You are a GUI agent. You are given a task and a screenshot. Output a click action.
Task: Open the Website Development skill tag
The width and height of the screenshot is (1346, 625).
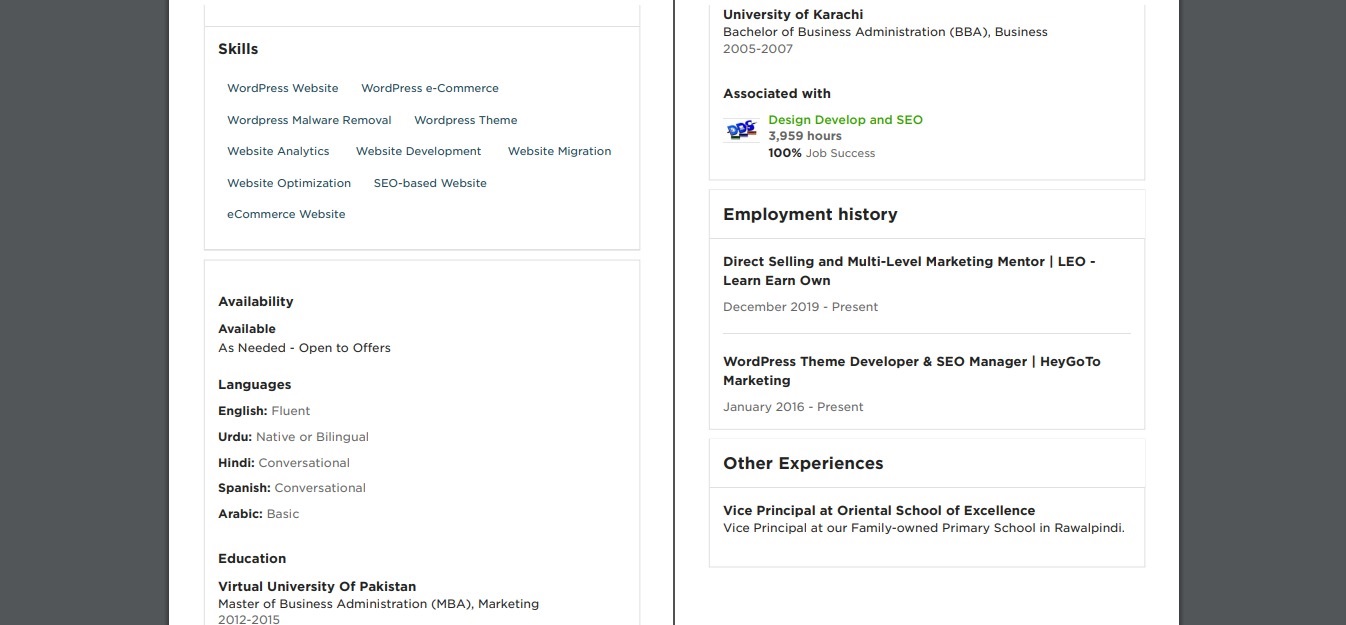tap(419, 151)
